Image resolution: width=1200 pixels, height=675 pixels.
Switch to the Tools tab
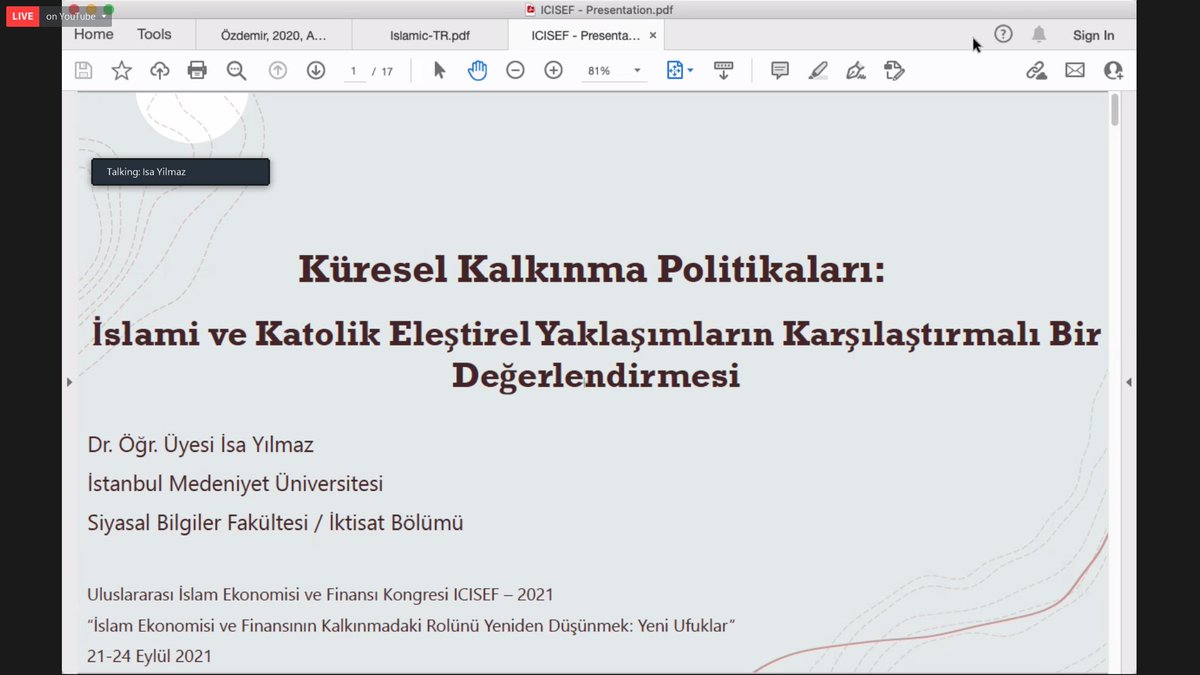154,34
